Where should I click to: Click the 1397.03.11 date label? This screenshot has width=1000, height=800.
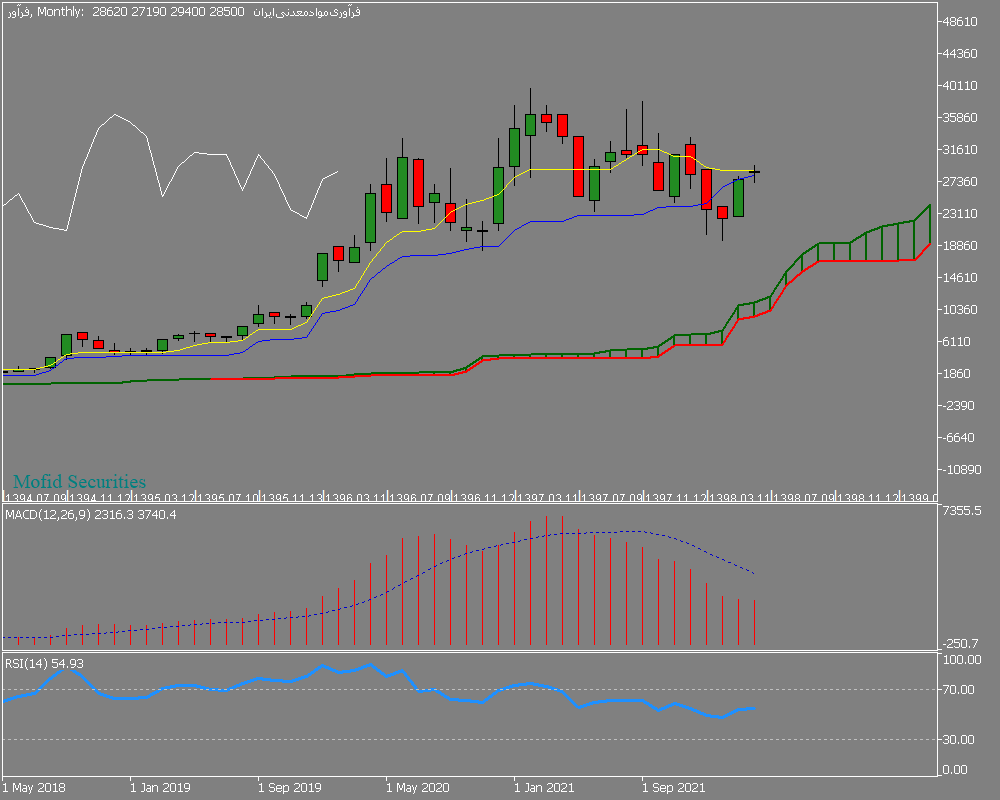548,498
